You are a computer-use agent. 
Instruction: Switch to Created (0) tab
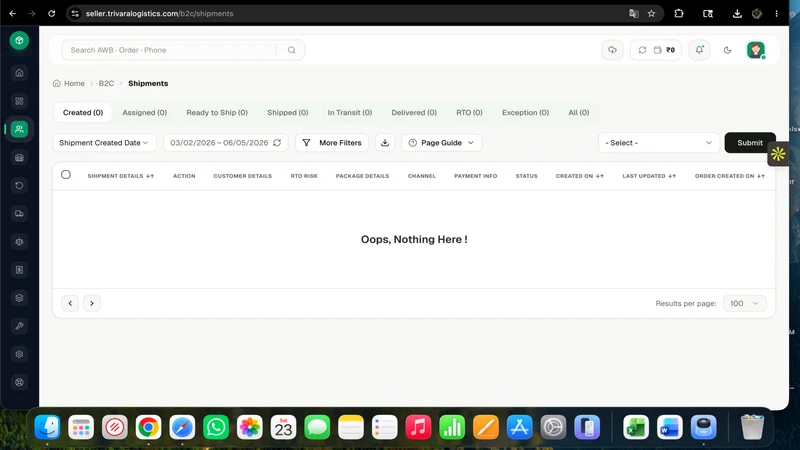click(83, 113)
